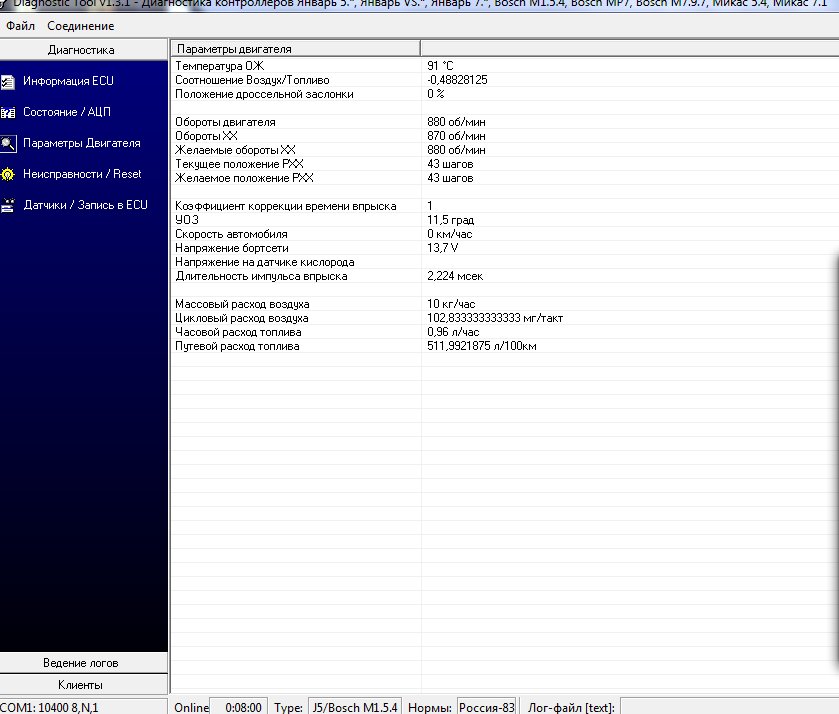The width and height of the screenshot is (839, 714).
Task: Select the Параметры Двигателя magnifier icon
Action: pos(8,143)
